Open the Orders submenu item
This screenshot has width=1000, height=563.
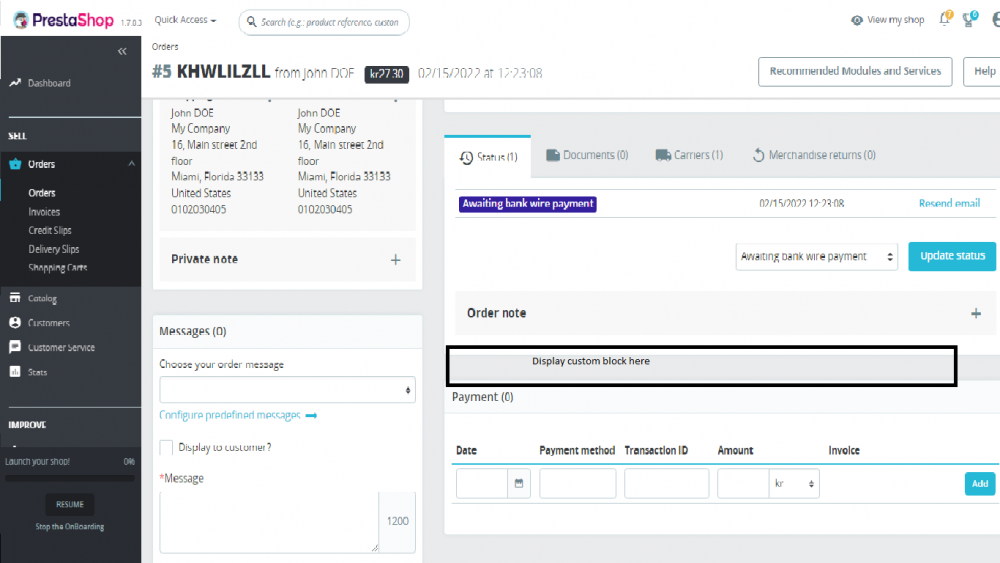[x=41, y=193]
